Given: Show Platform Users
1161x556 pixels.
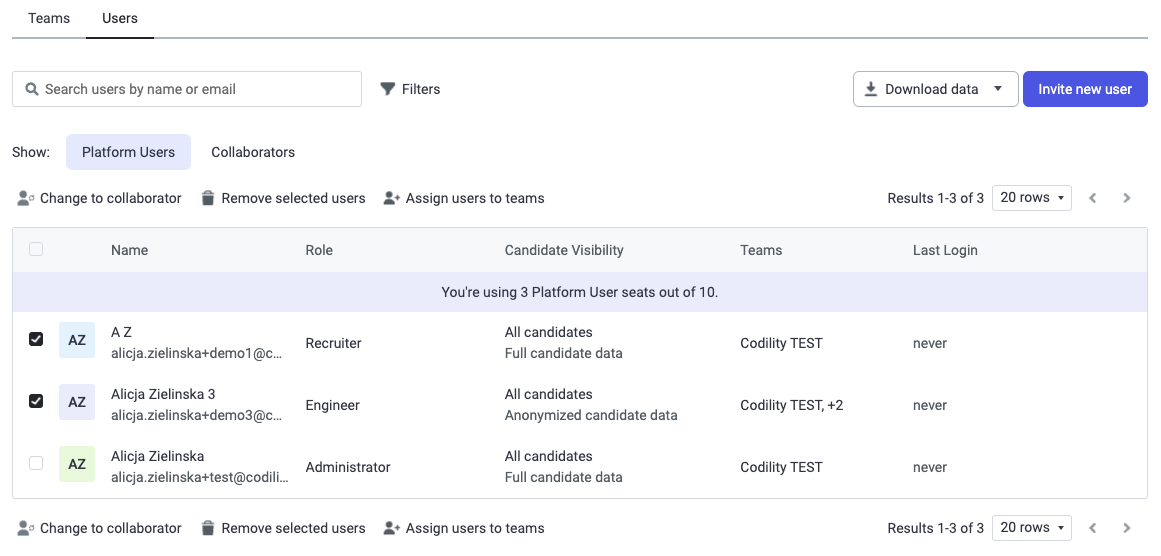Looking at the screenshot, I should 129,152.
